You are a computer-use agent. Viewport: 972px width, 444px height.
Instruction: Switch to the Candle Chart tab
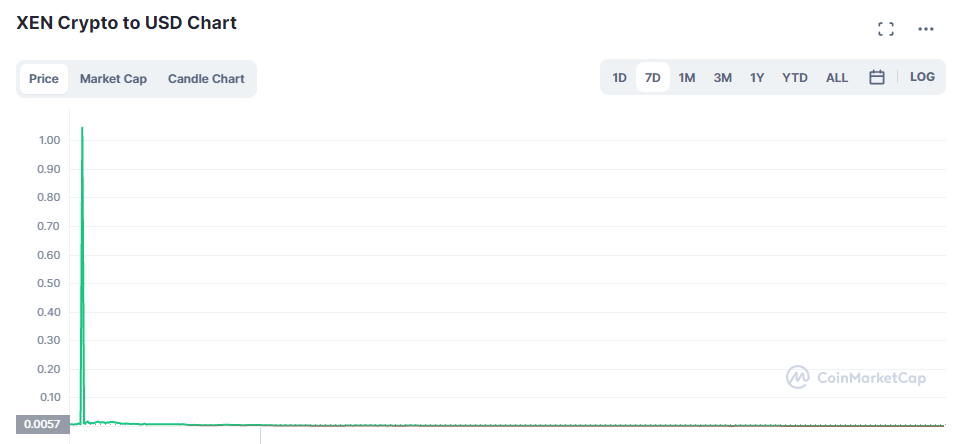(206, 79)
